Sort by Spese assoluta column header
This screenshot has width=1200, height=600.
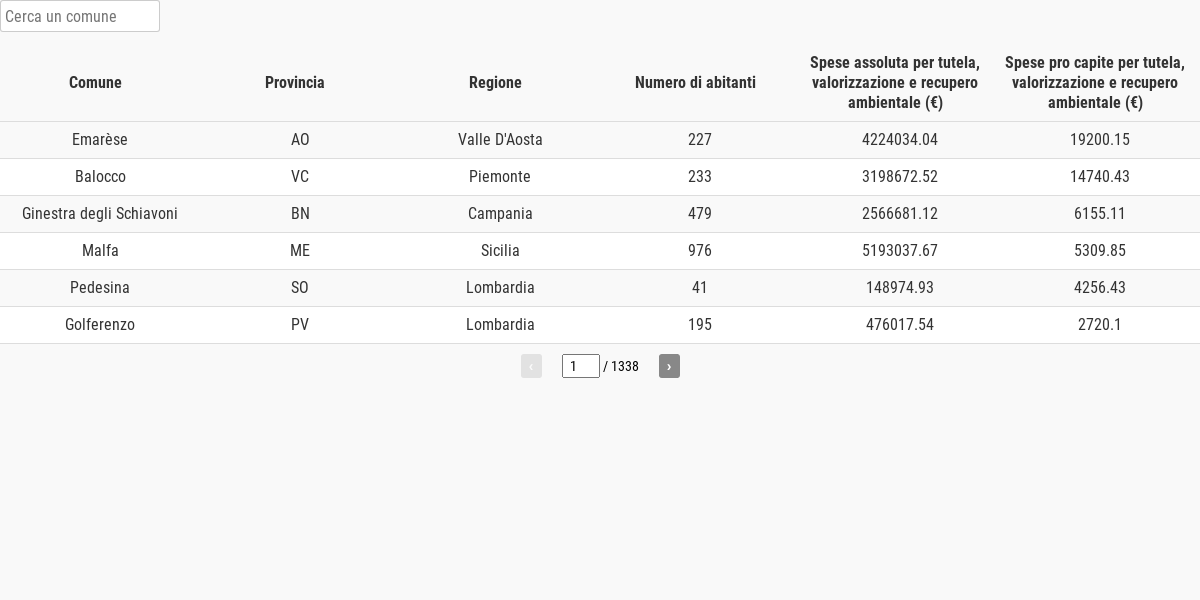pyautogui.click(x=895, y=83)
